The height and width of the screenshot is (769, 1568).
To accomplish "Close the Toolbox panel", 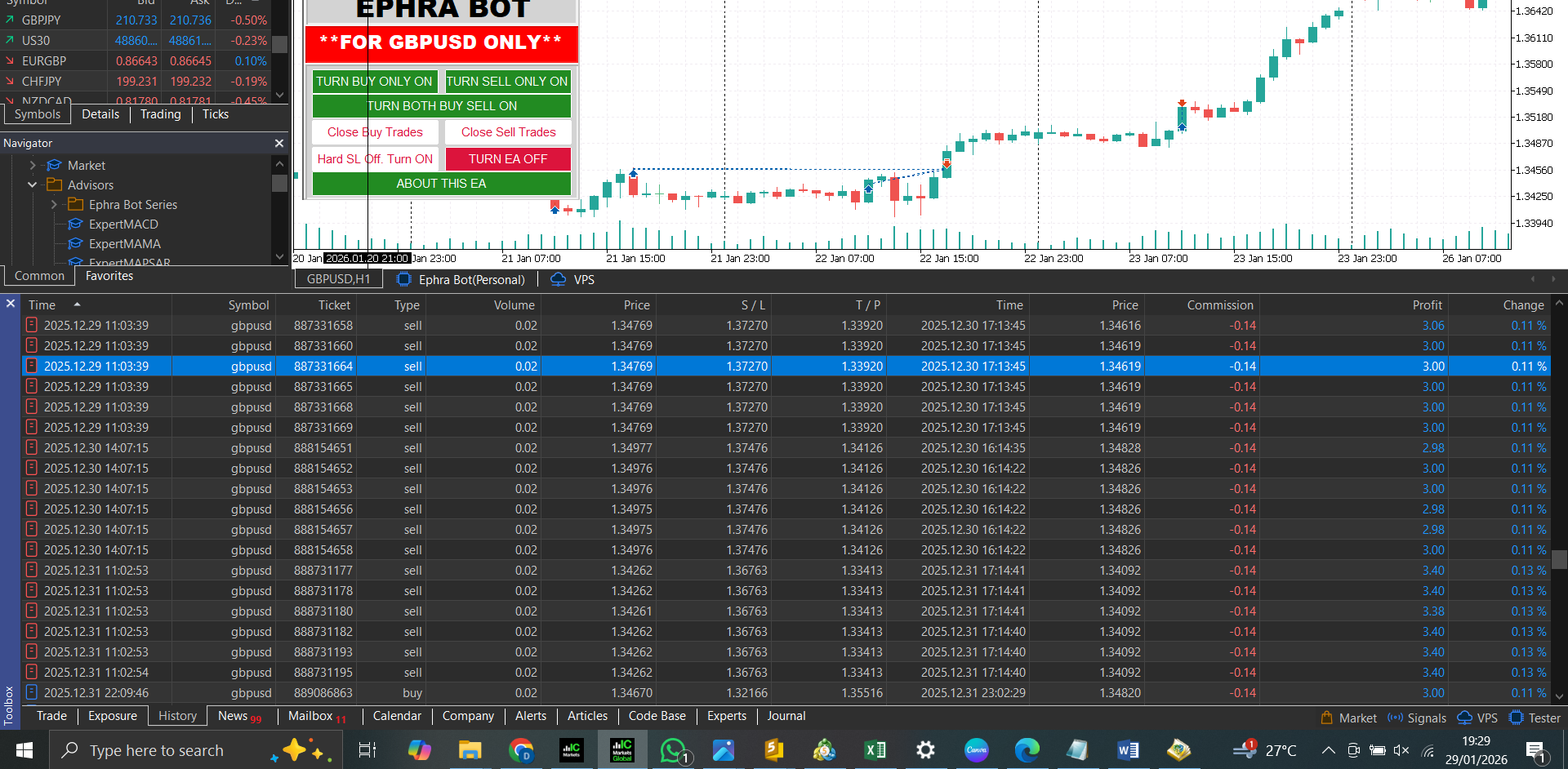I will pos(11,303).
